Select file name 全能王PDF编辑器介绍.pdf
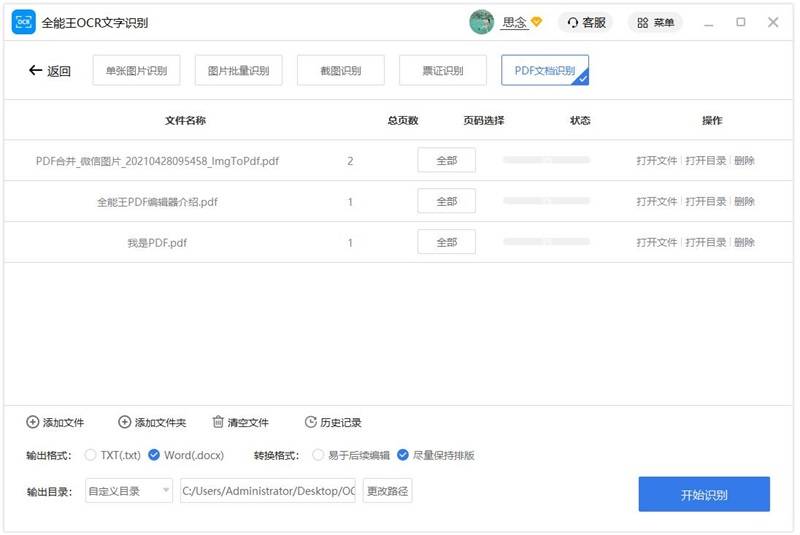 pyautogui.click(x=157, y=202)
